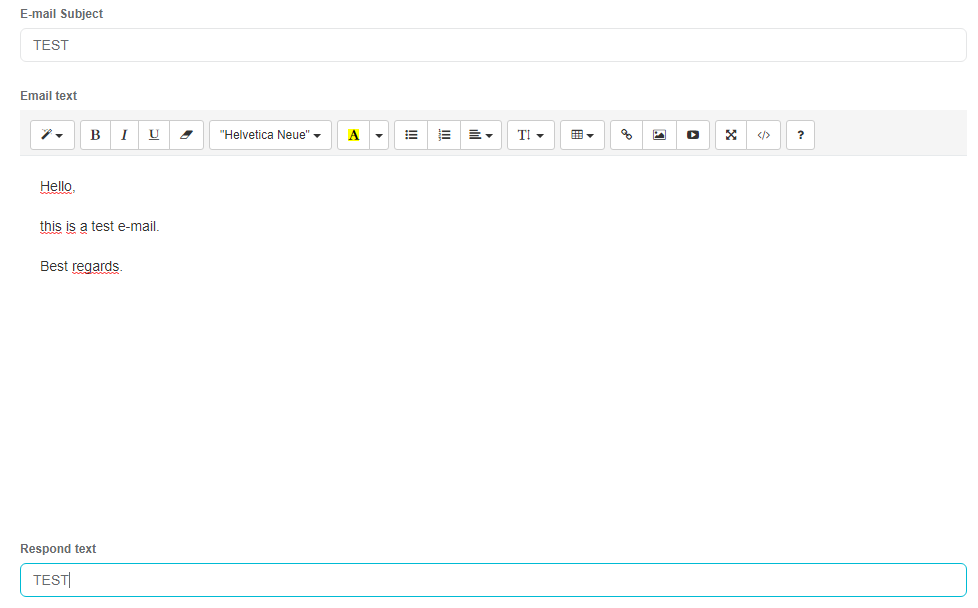
Task: Insert an ordered numbered list
Action: click(x=444, y=135)
